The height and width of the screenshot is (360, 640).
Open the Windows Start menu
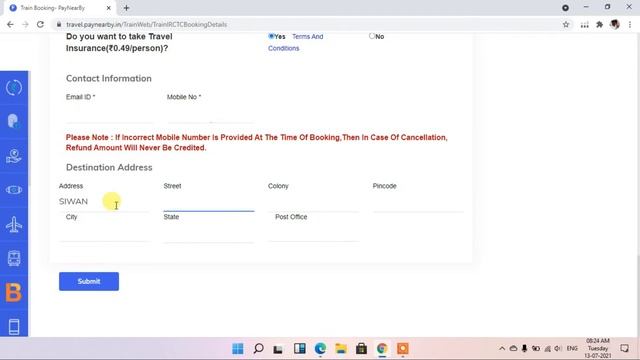click(238, 349)
